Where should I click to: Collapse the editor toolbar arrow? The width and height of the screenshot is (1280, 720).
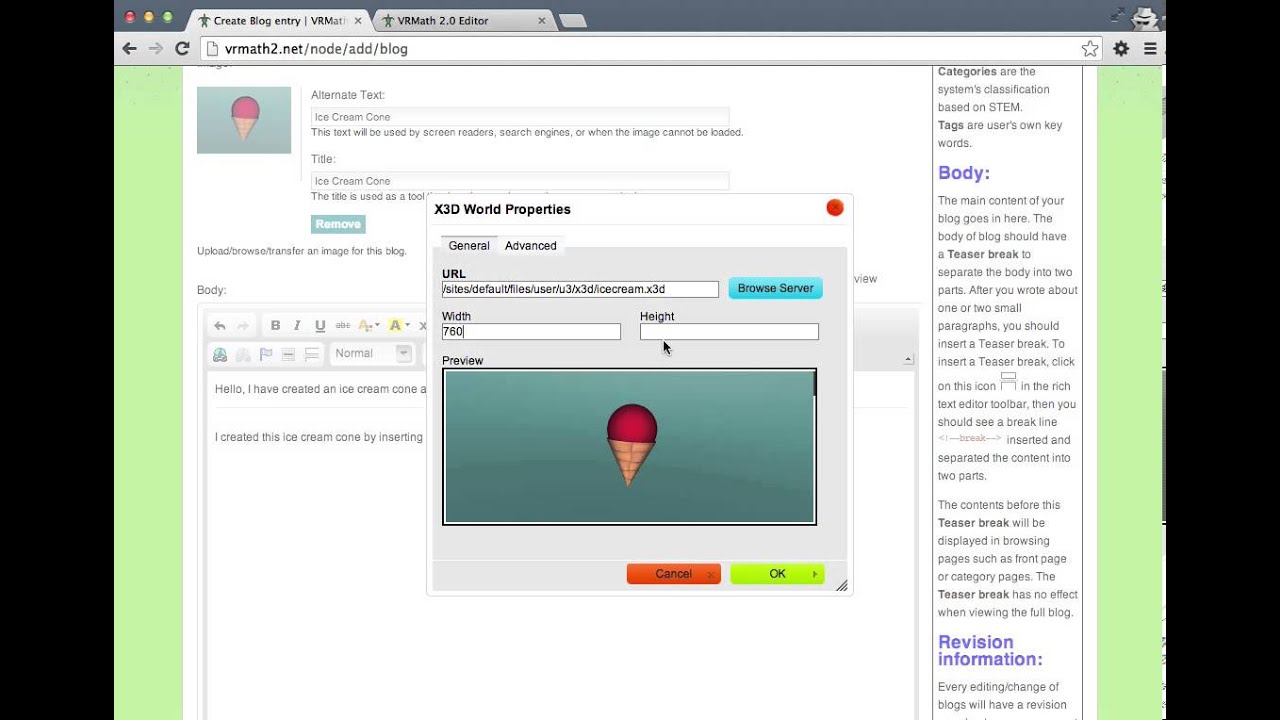(x=908, y=359)
